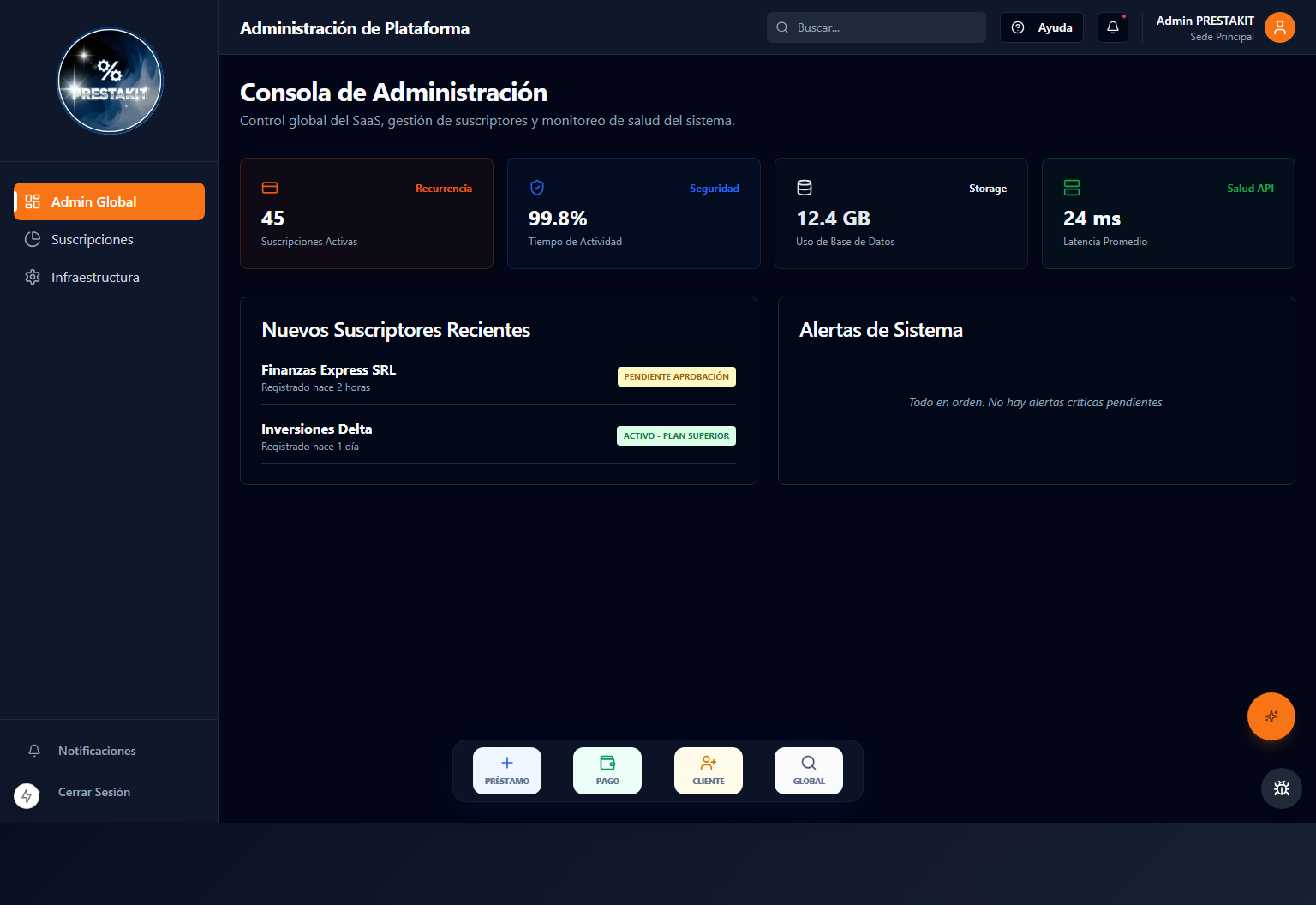Image resolution: width=1316 pixels, height=905 pixels.
Task: Click the bug report icon button
Action: coord(1282,788)
